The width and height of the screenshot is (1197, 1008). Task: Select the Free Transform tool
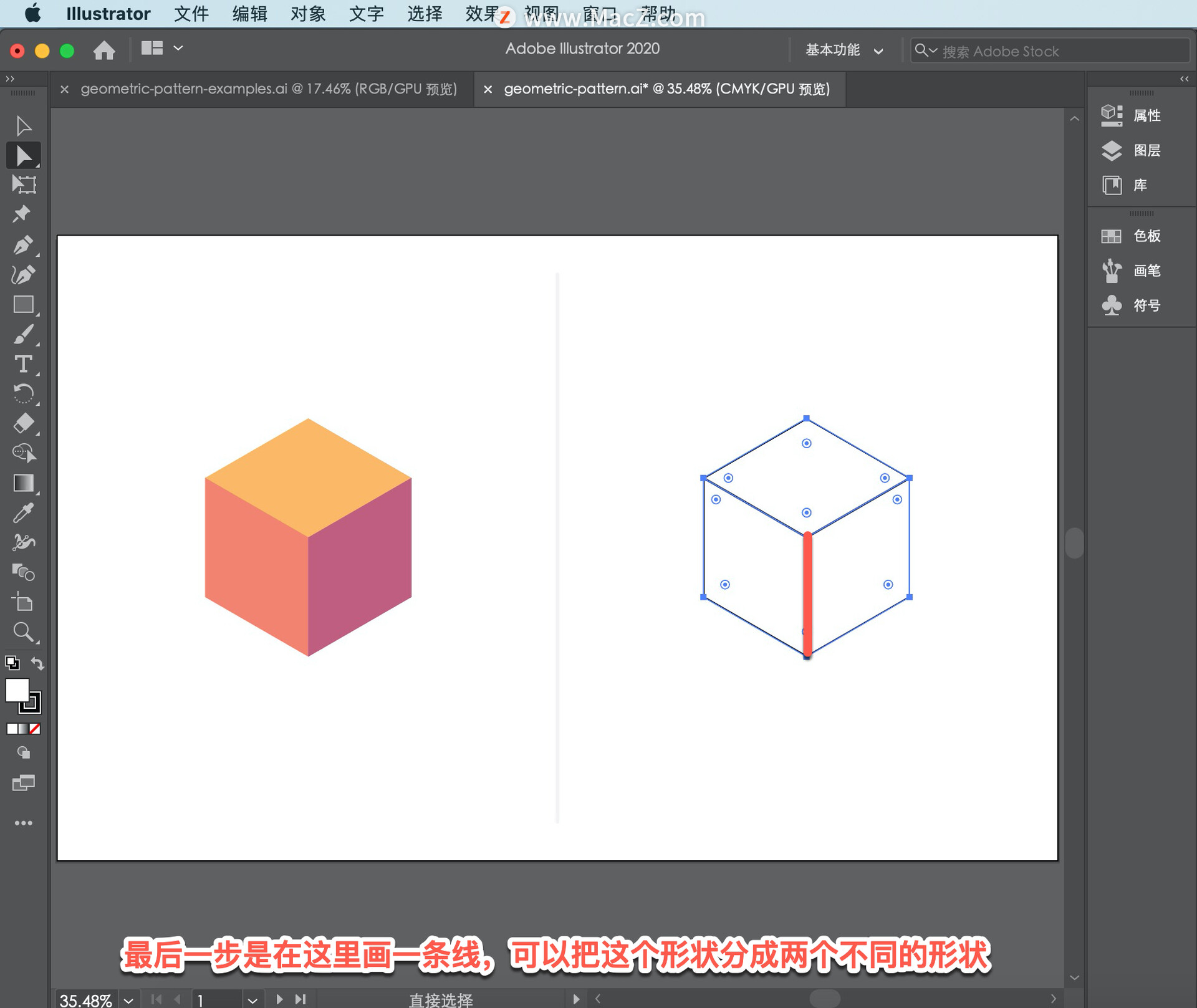tap(23, 185)
